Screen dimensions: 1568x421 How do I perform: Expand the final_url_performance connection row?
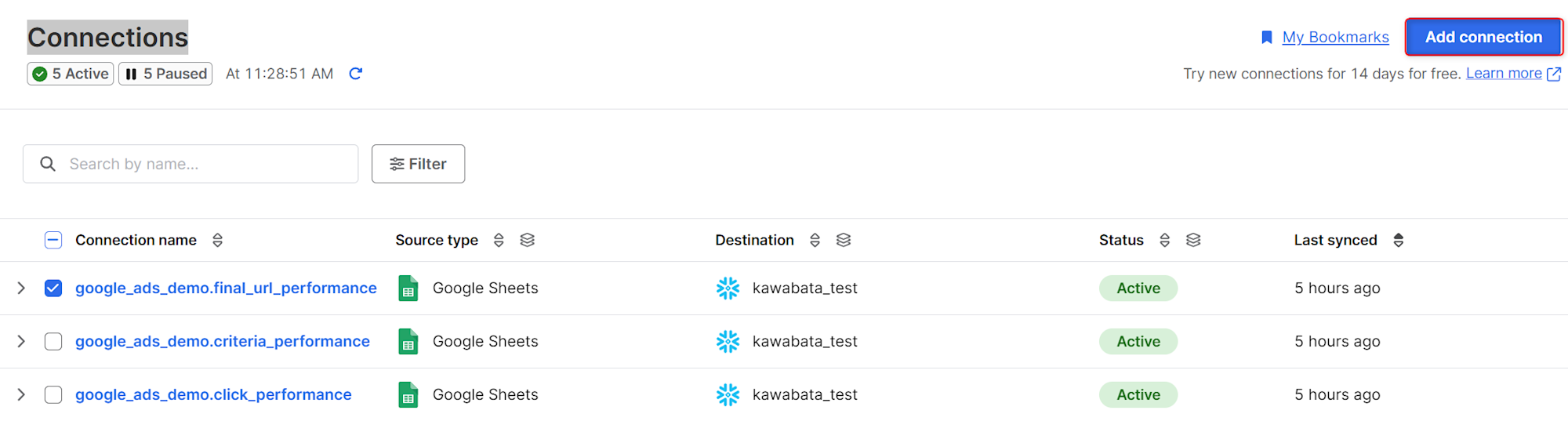(x=21, y=289)
